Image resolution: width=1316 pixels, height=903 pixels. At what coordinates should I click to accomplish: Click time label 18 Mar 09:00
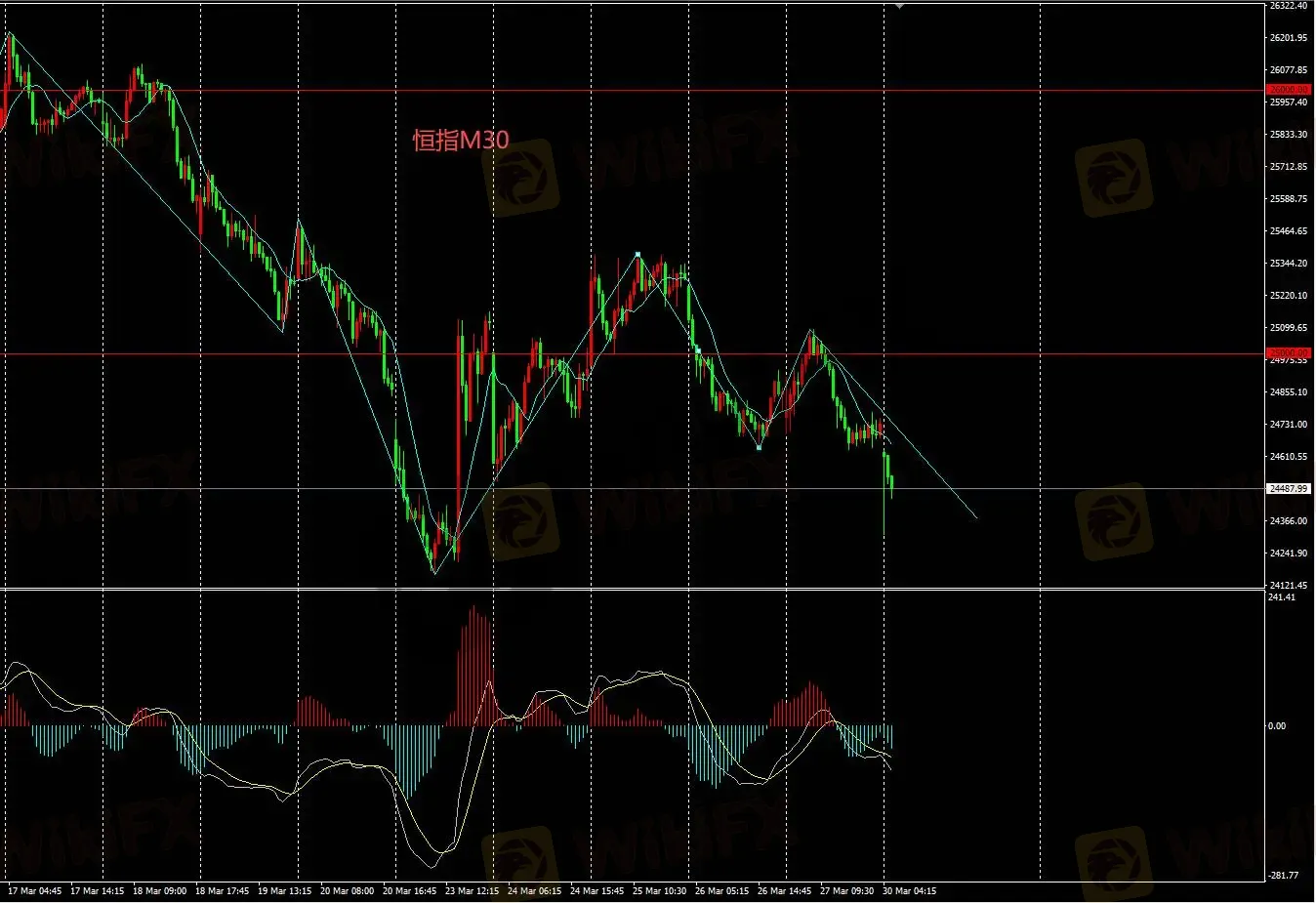tap(159, 891)
